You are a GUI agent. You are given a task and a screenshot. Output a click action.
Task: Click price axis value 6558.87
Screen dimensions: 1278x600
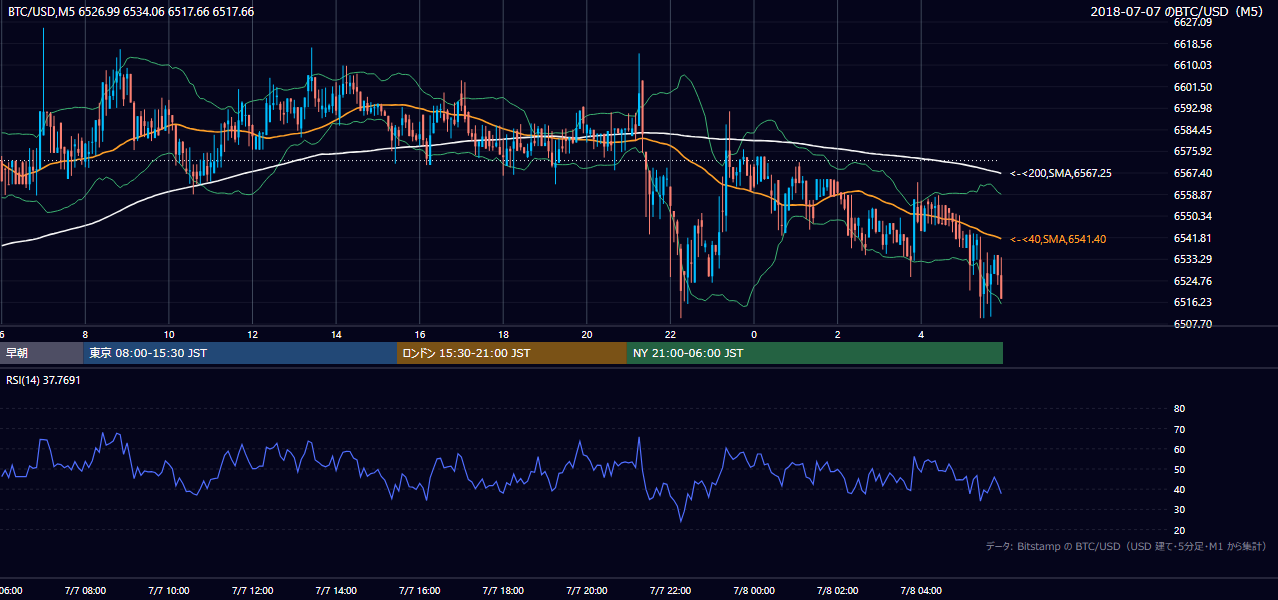click(x=1193, y=195)
